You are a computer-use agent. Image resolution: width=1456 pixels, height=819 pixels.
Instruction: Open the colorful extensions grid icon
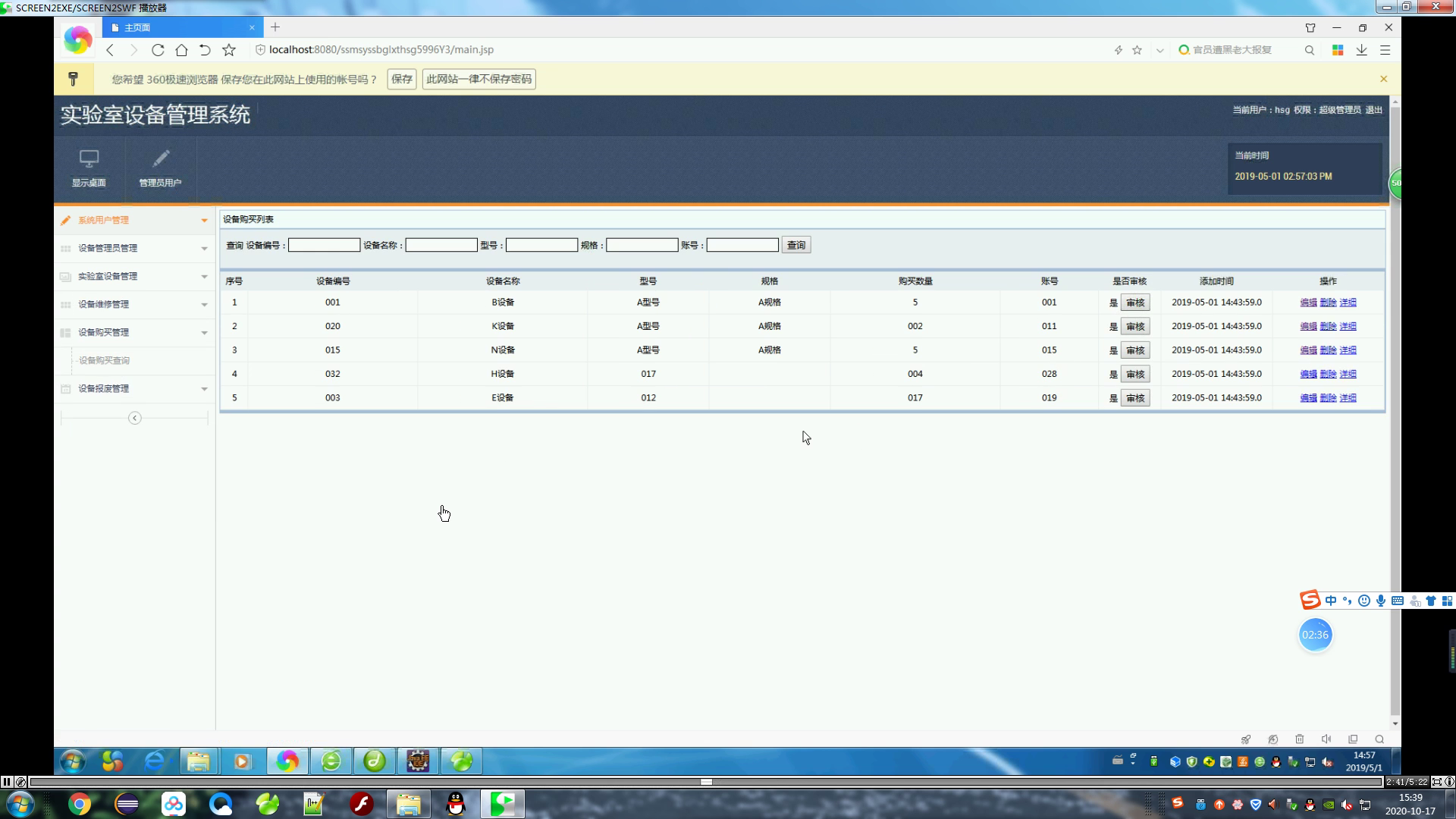tap(1338, 50)
